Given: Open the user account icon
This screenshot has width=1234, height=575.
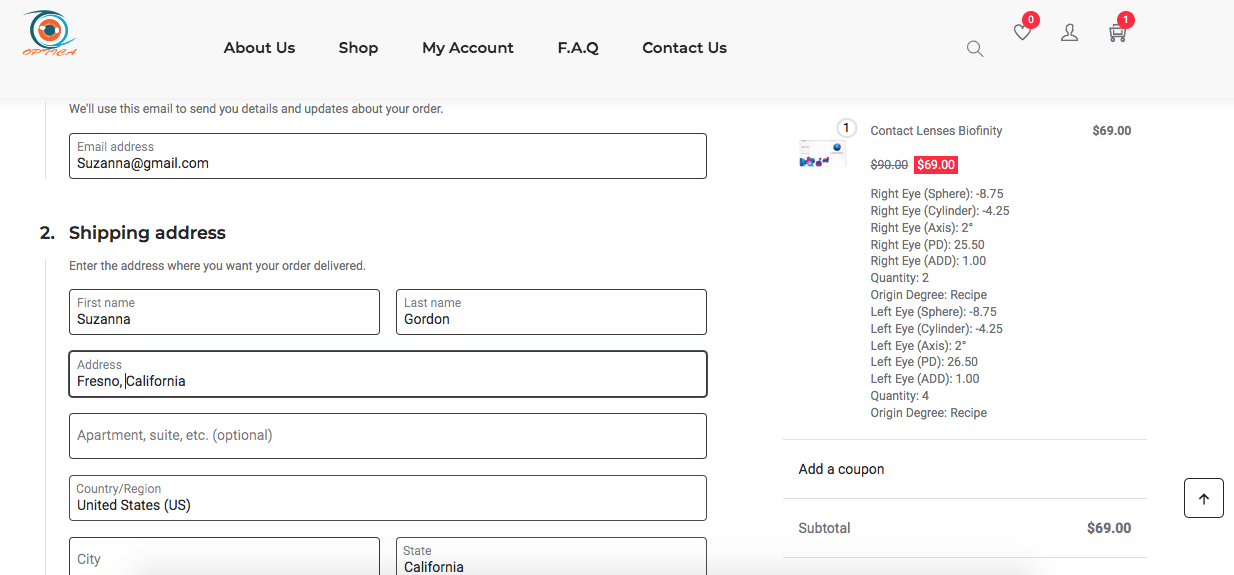Looking at the screenshot, I should (x=1069, y=33).
